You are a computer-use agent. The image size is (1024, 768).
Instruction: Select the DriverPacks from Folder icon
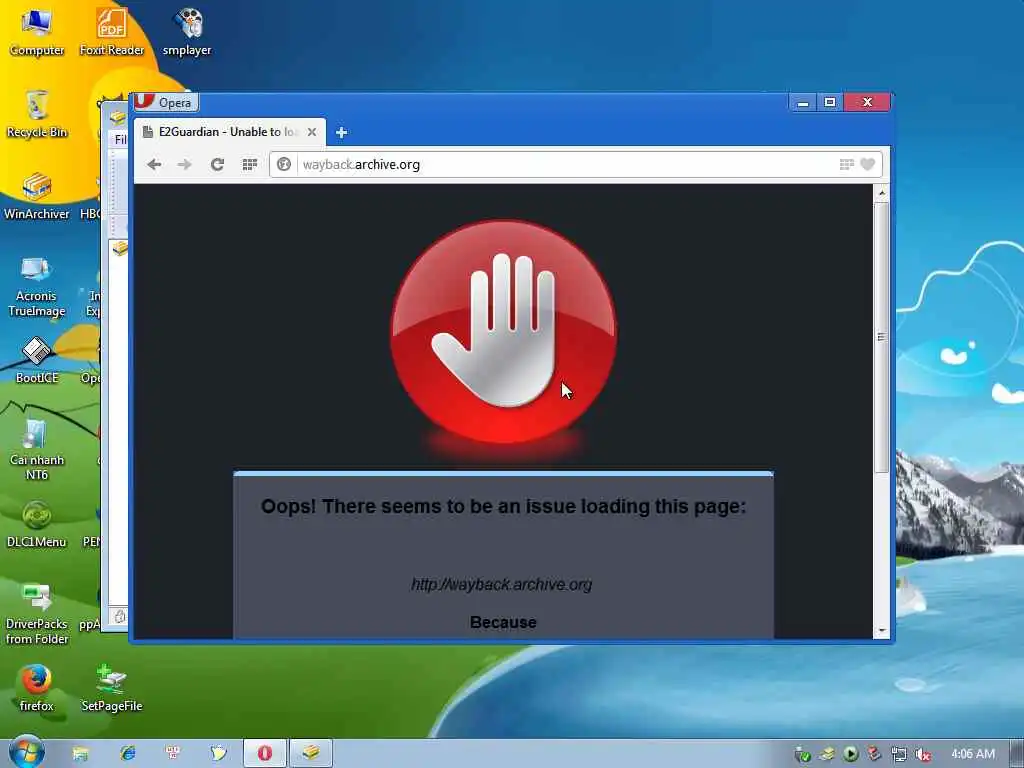pos(37,614)
